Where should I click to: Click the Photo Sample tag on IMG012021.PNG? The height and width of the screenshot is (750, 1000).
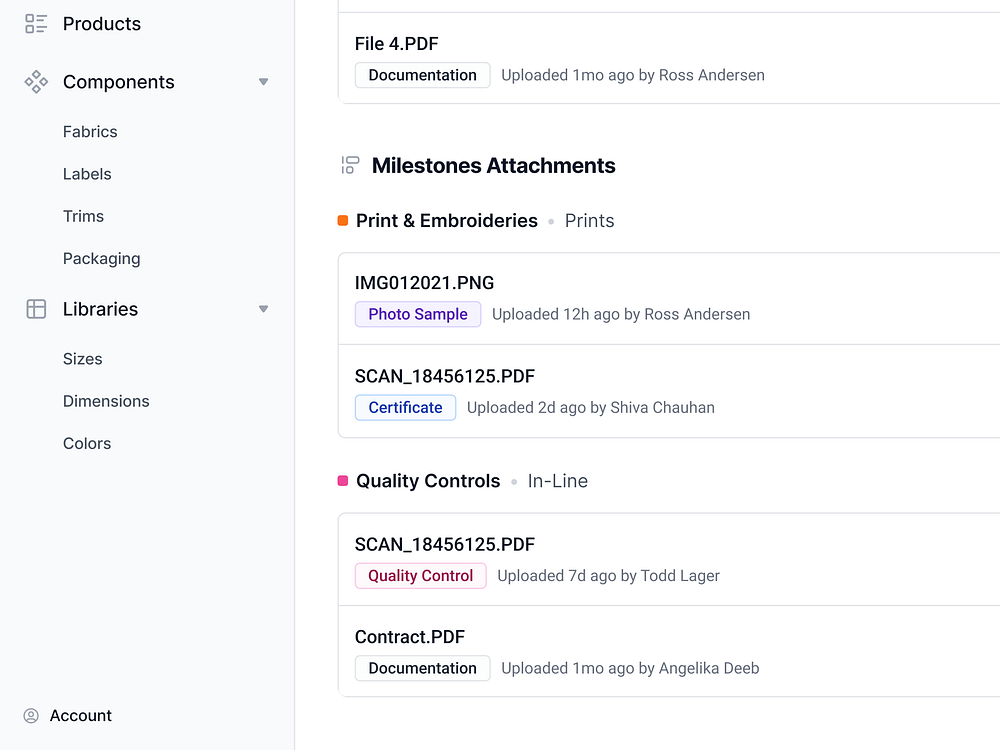418,314
